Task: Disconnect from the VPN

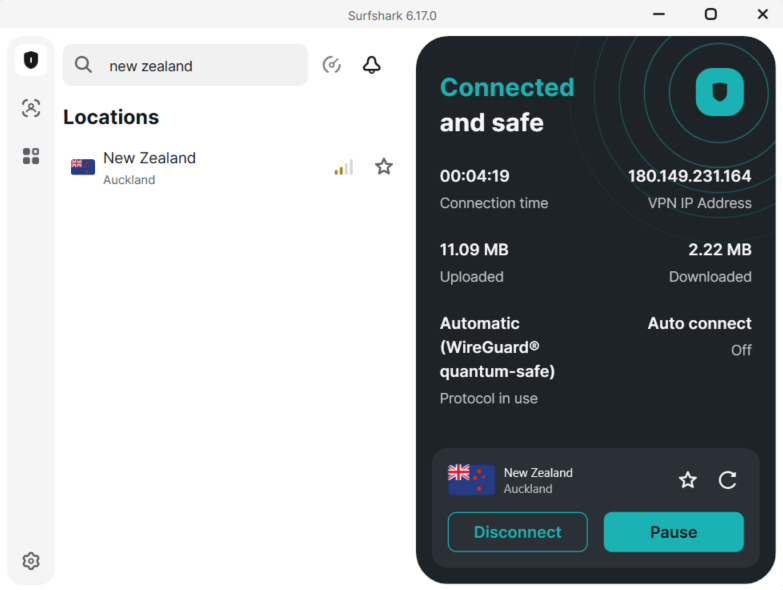Action: coord(517,532)
